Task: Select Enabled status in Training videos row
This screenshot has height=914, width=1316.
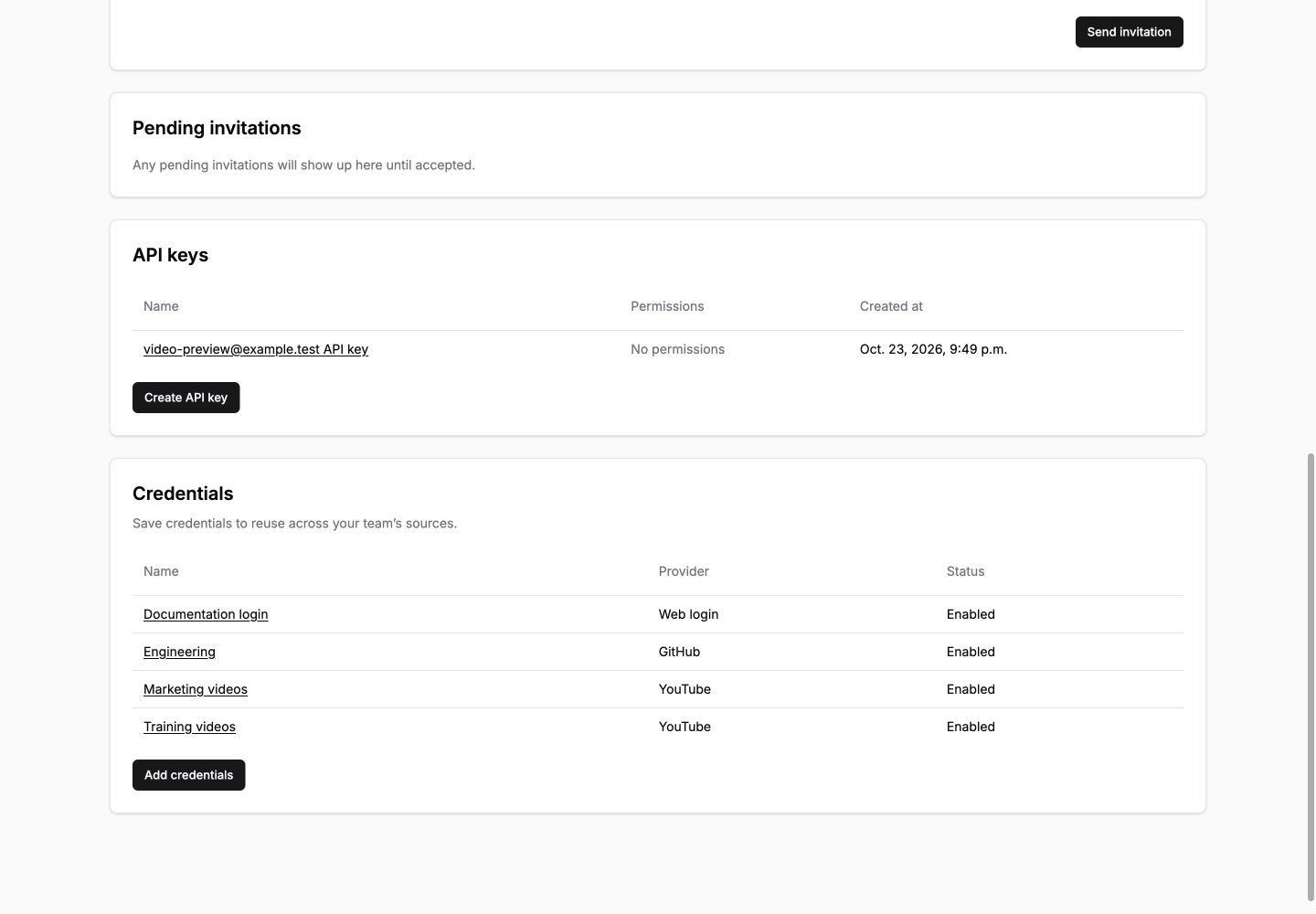Action: pyautogui.click(x=971, y=727)
